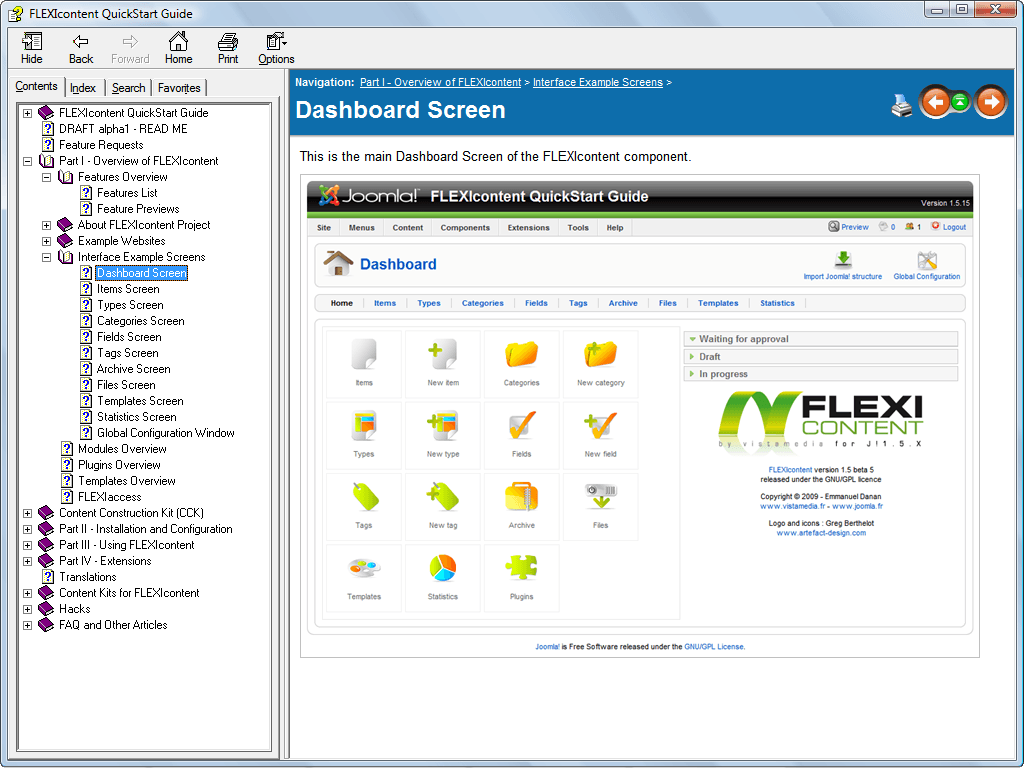Expand the Draft panel
The height and width of the screenshot is (768, 1024).
pyautogui.click(x=821, y=357)
